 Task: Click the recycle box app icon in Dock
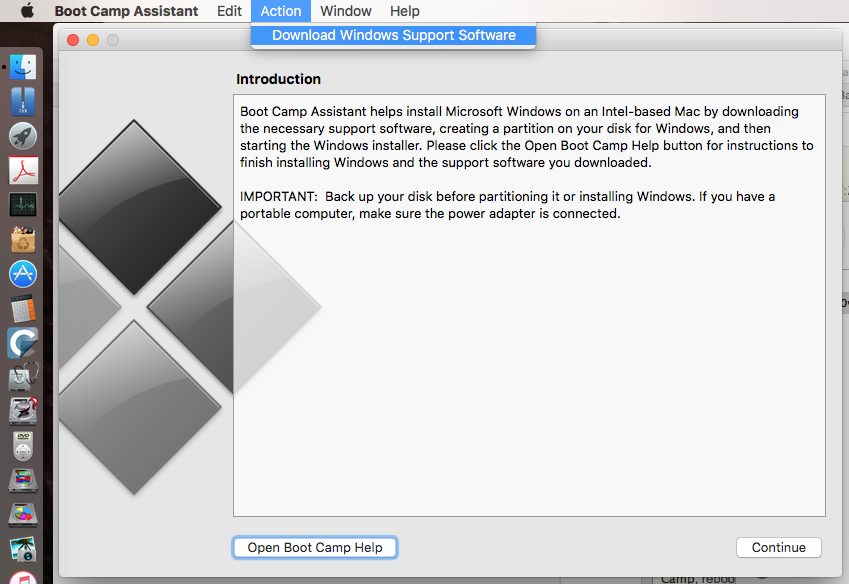coord(23,239)
